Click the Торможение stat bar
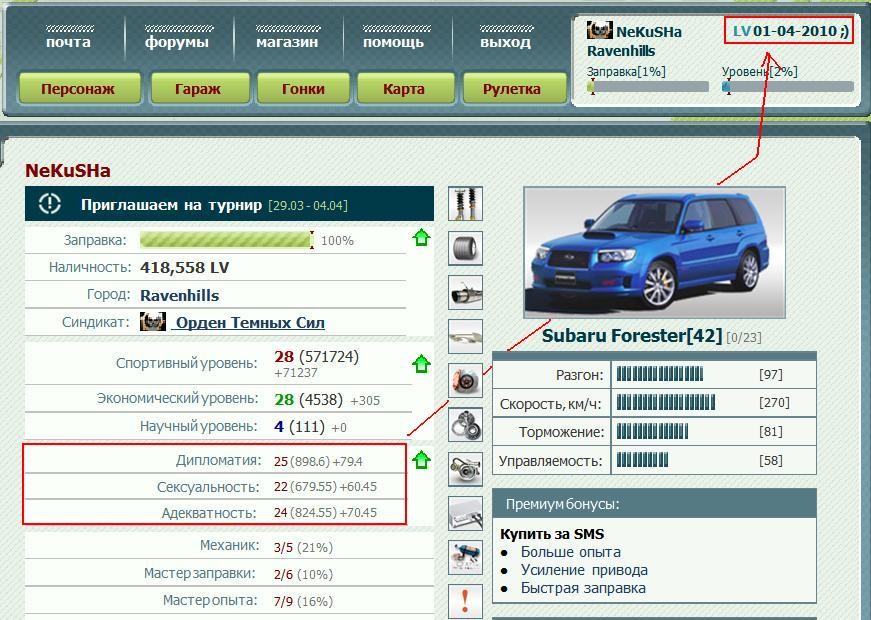The width and height of the screenshot is (871, 620). coord(652,431)
